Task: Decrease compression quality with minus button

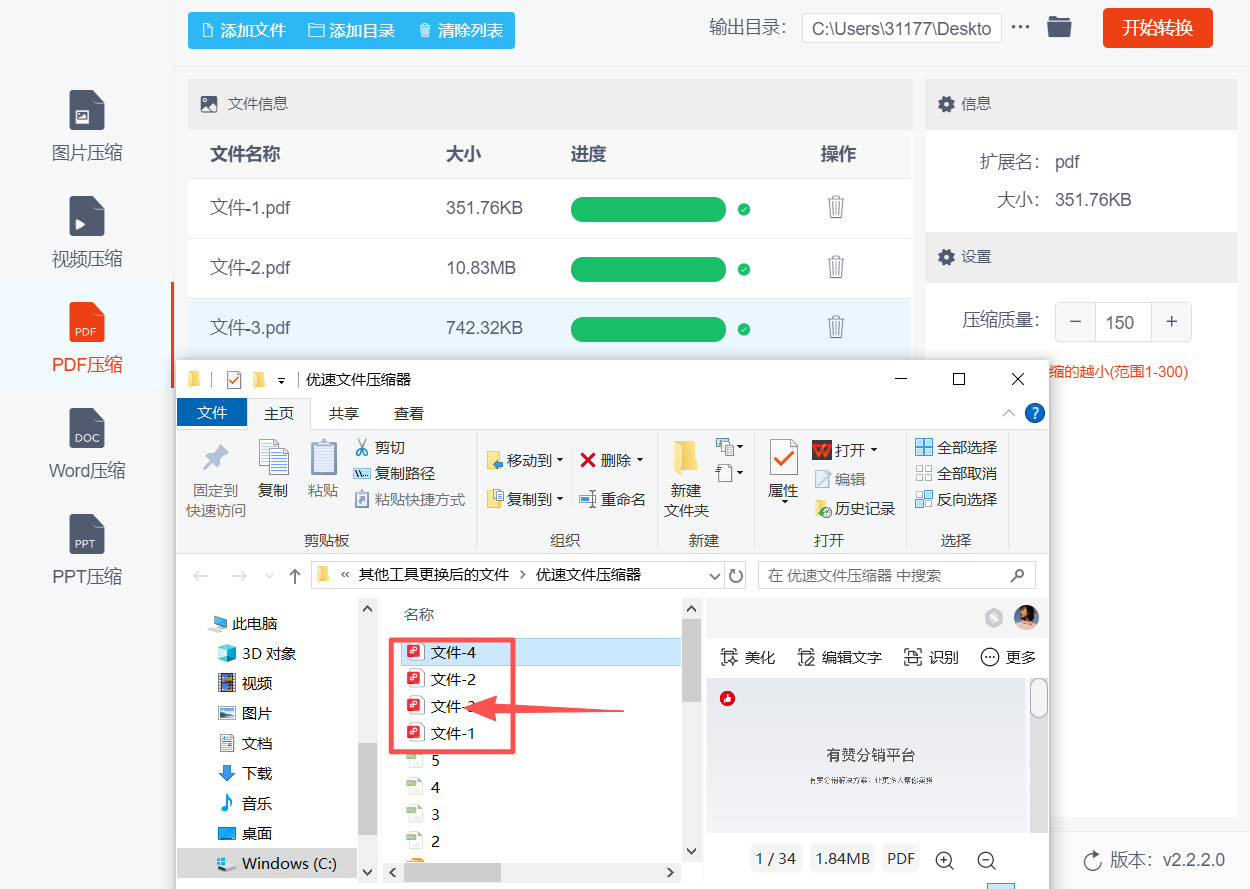Action: [x=1075, y=322]
